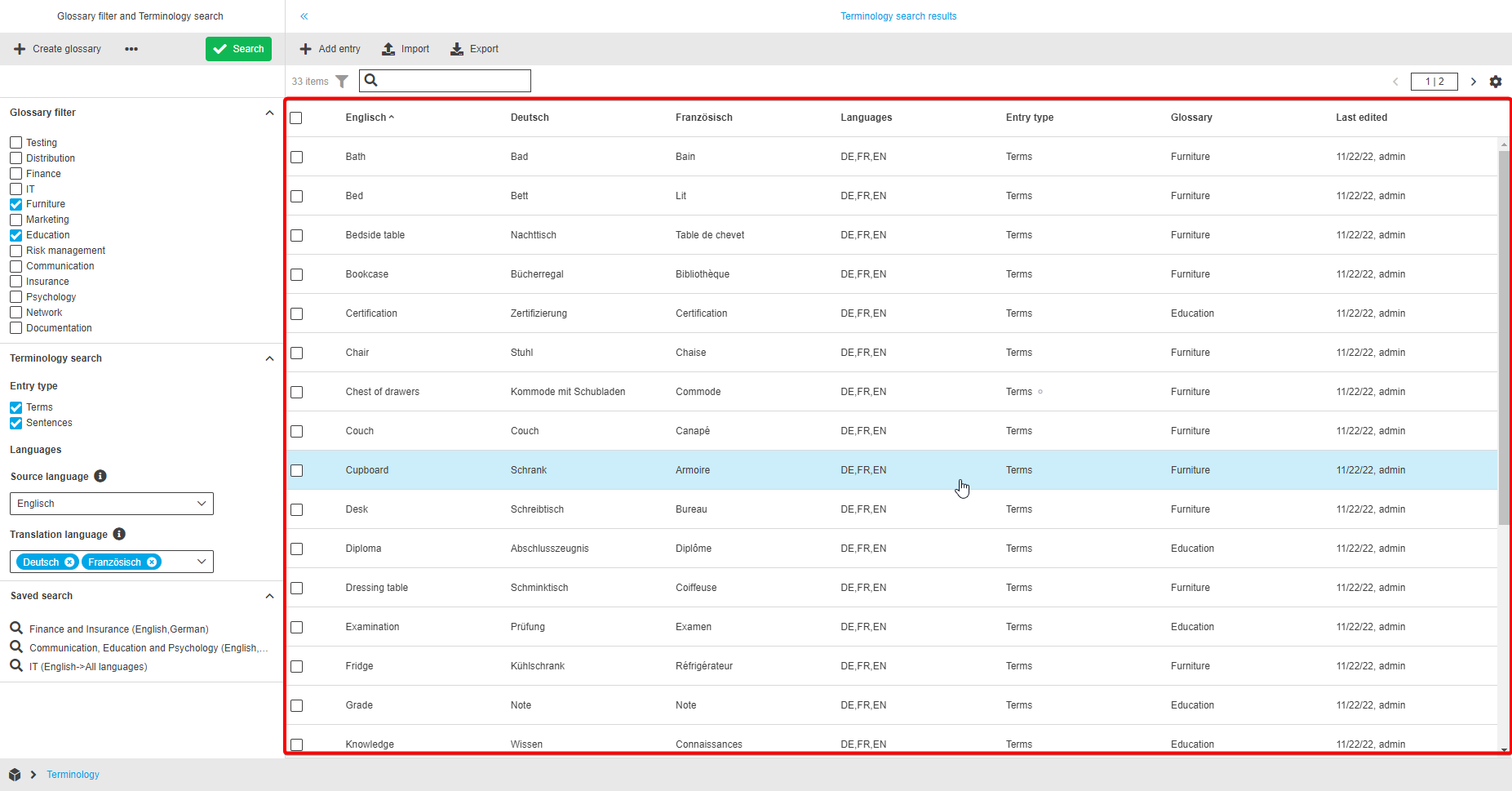
Task: Collapse the left panel with double chevron
Action: point(304,16)
